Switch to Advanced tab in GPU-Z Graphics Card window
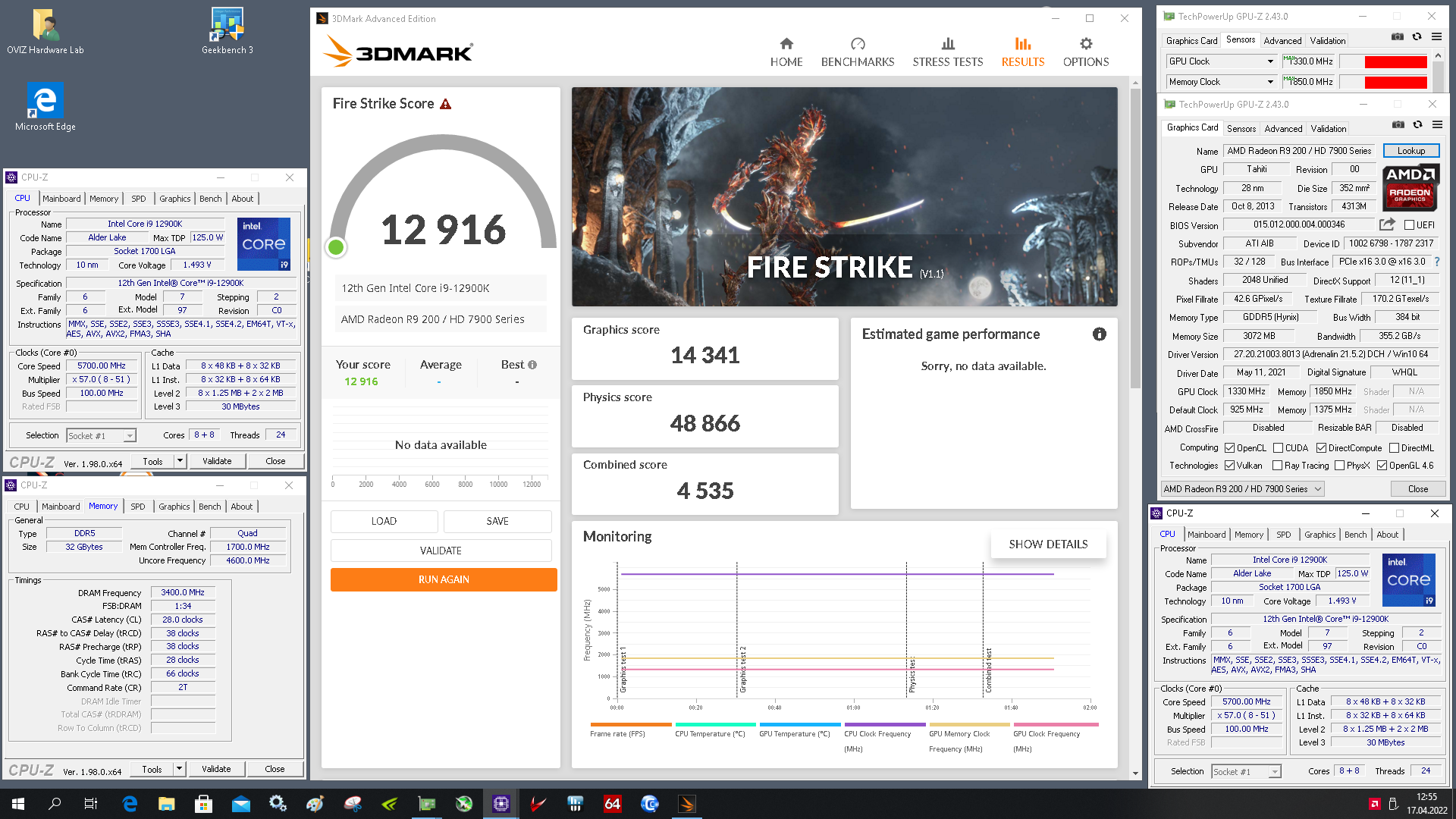1456x819 pixels. point(1283,129)
